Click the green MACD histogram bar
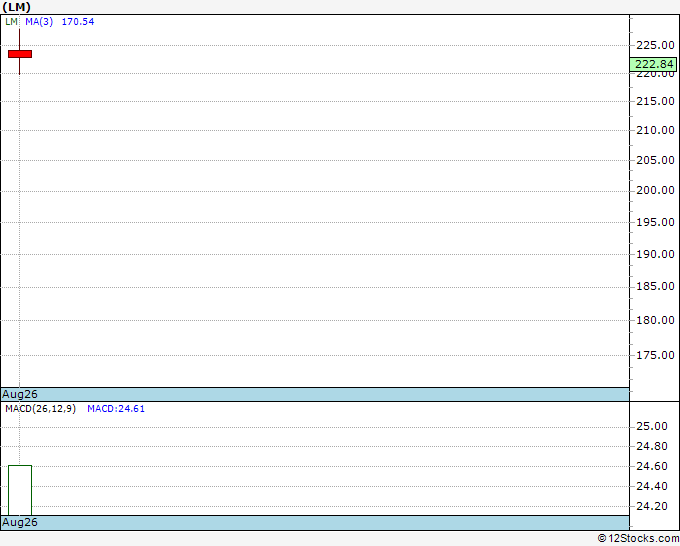The width and height of the screenshot is (680, 546). coord(20,490)
